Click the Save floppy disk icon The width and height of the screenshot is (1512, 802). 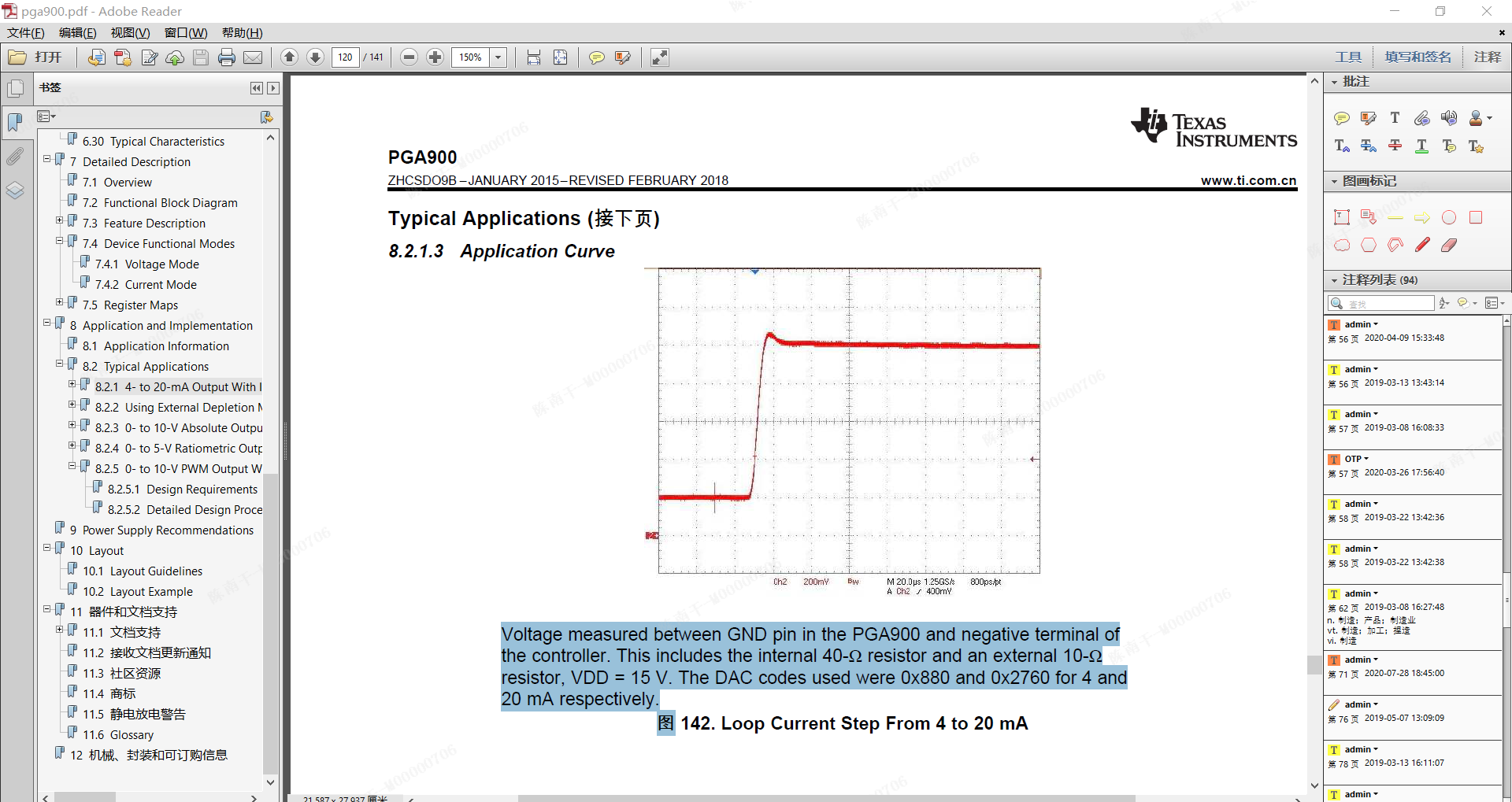(201, 57)
